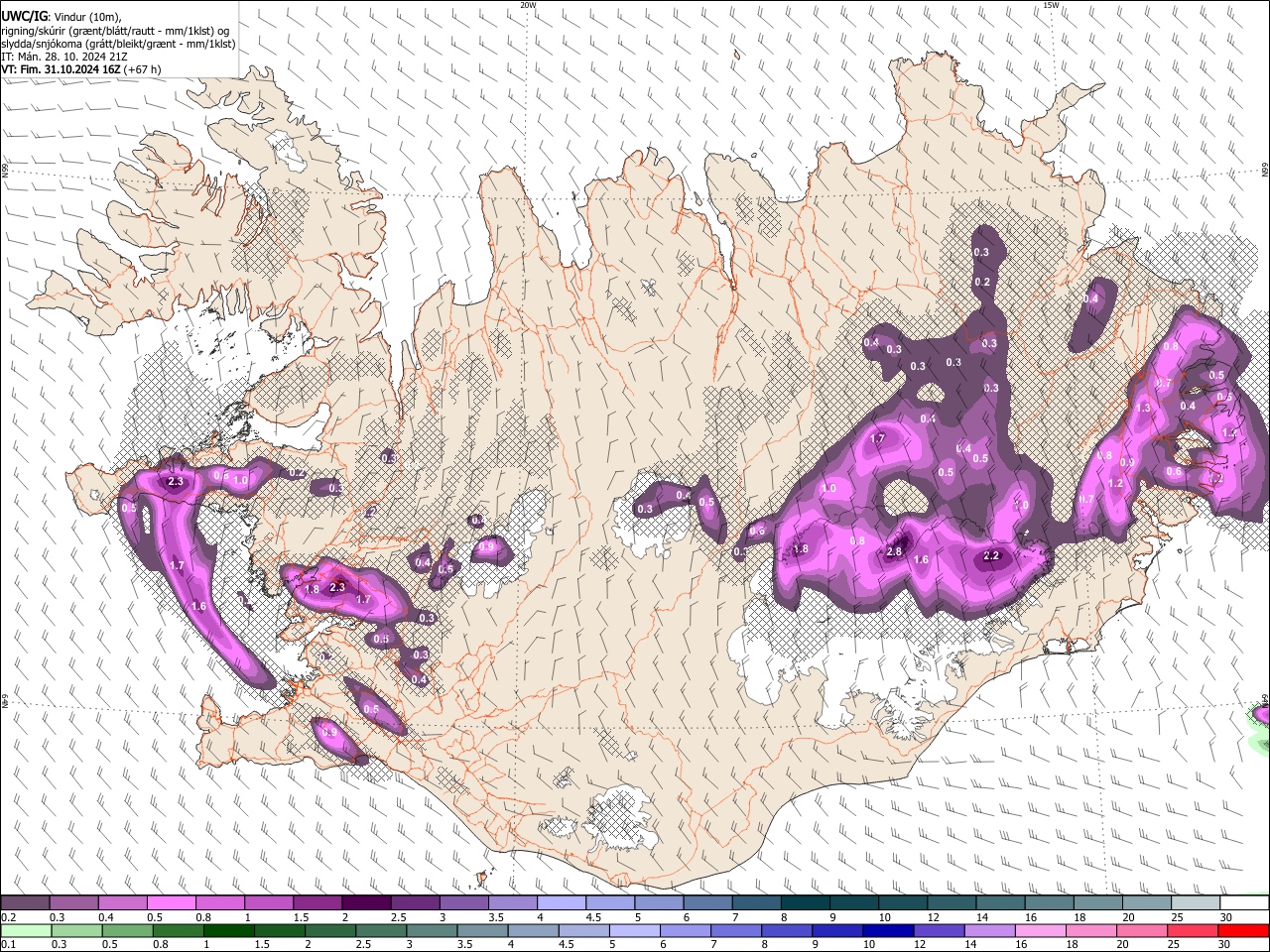
Task: Click the '0.2' label in upper legend row
Action: [8, 917]
